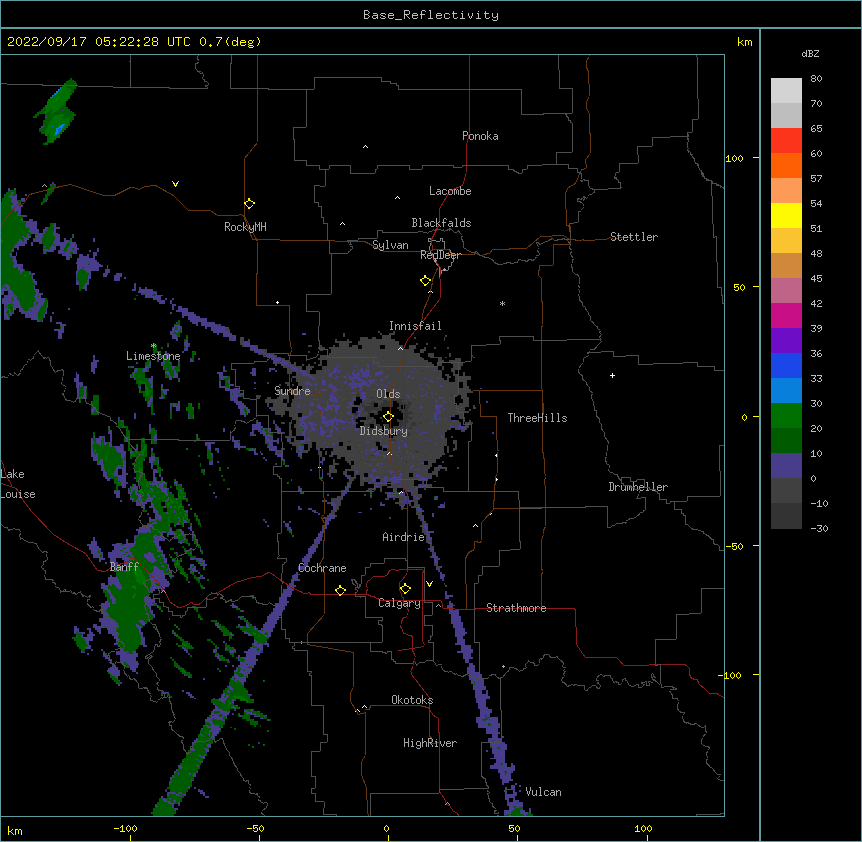Click the Olds town label
The height and width of the screenshot is (842, 862).
pyautogui.click(x=388, y=394)
